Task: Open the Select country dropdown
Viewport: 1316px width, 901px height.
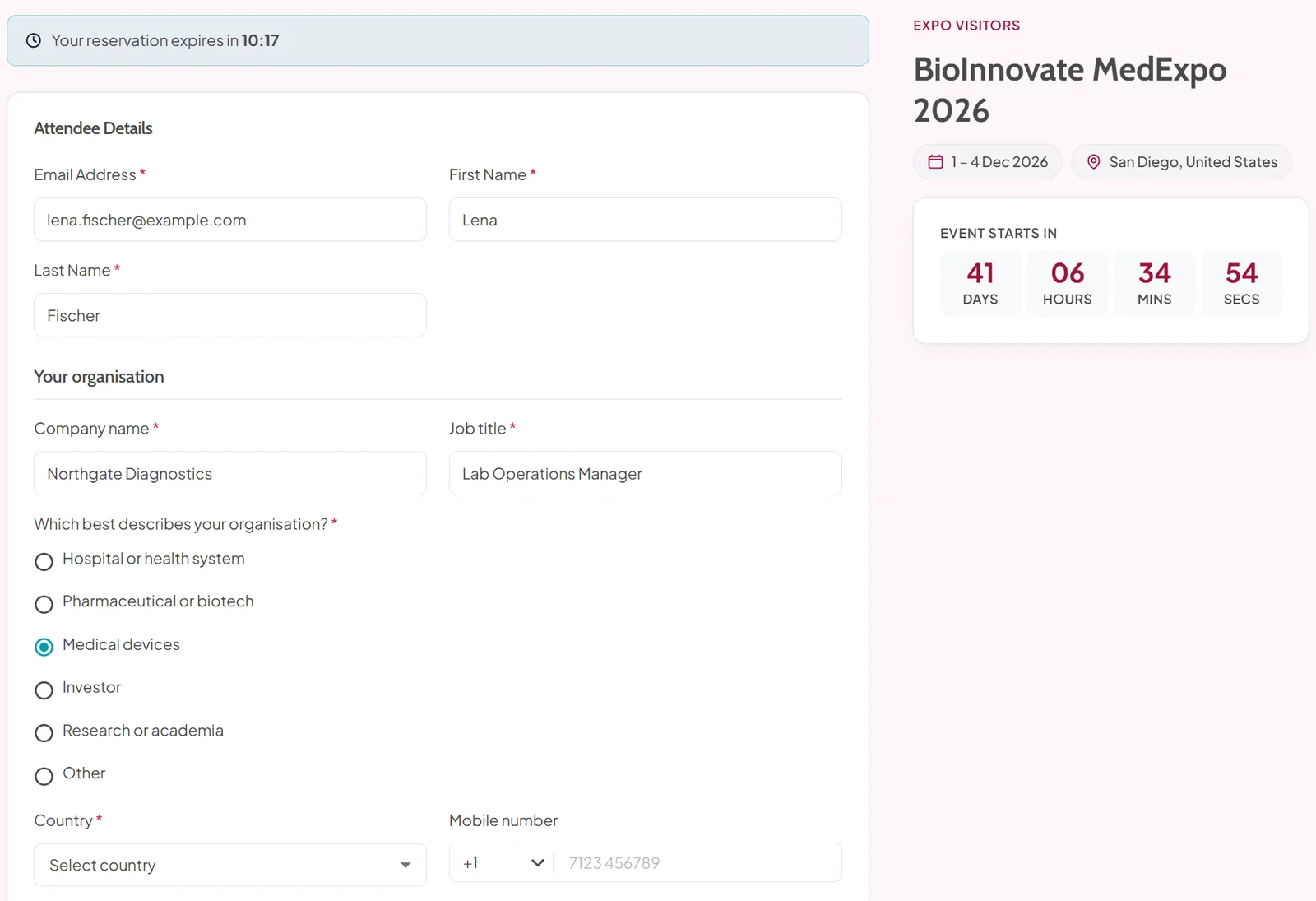Action: pos(230,865)
